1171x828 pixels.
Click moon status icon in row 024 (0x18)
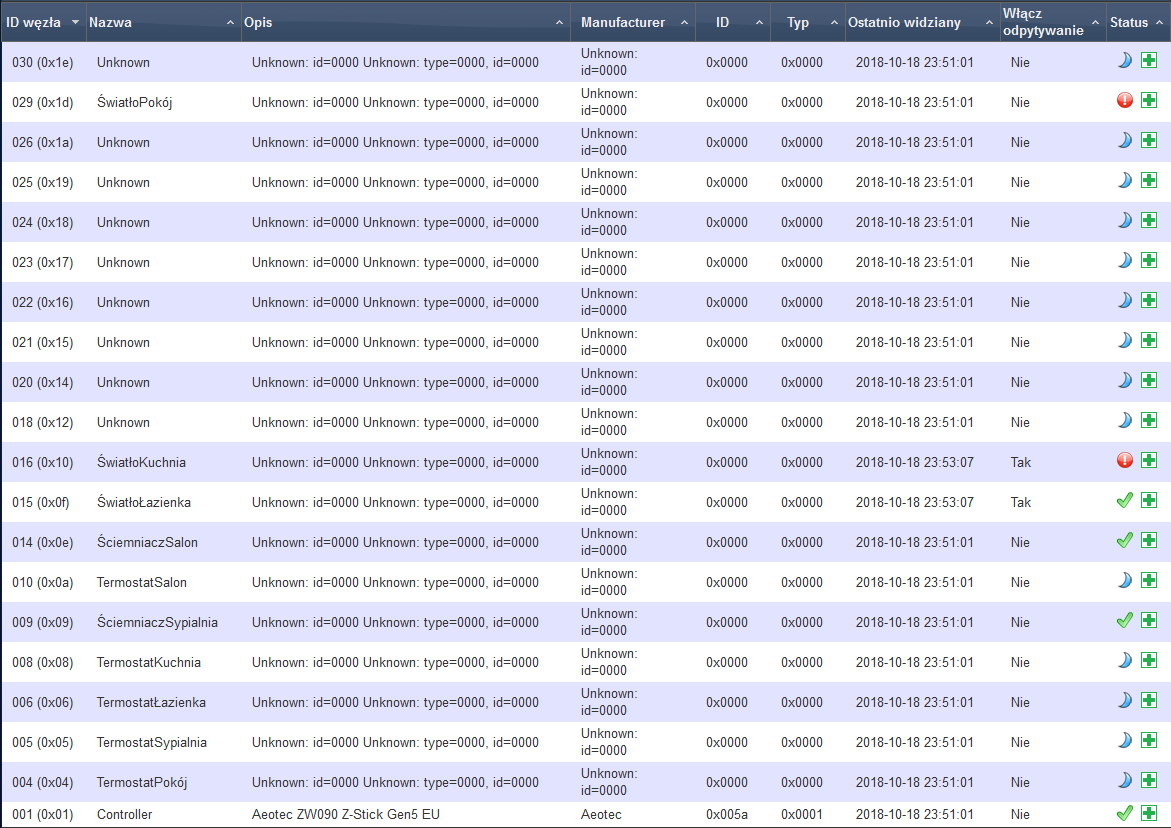[1124, 220]
